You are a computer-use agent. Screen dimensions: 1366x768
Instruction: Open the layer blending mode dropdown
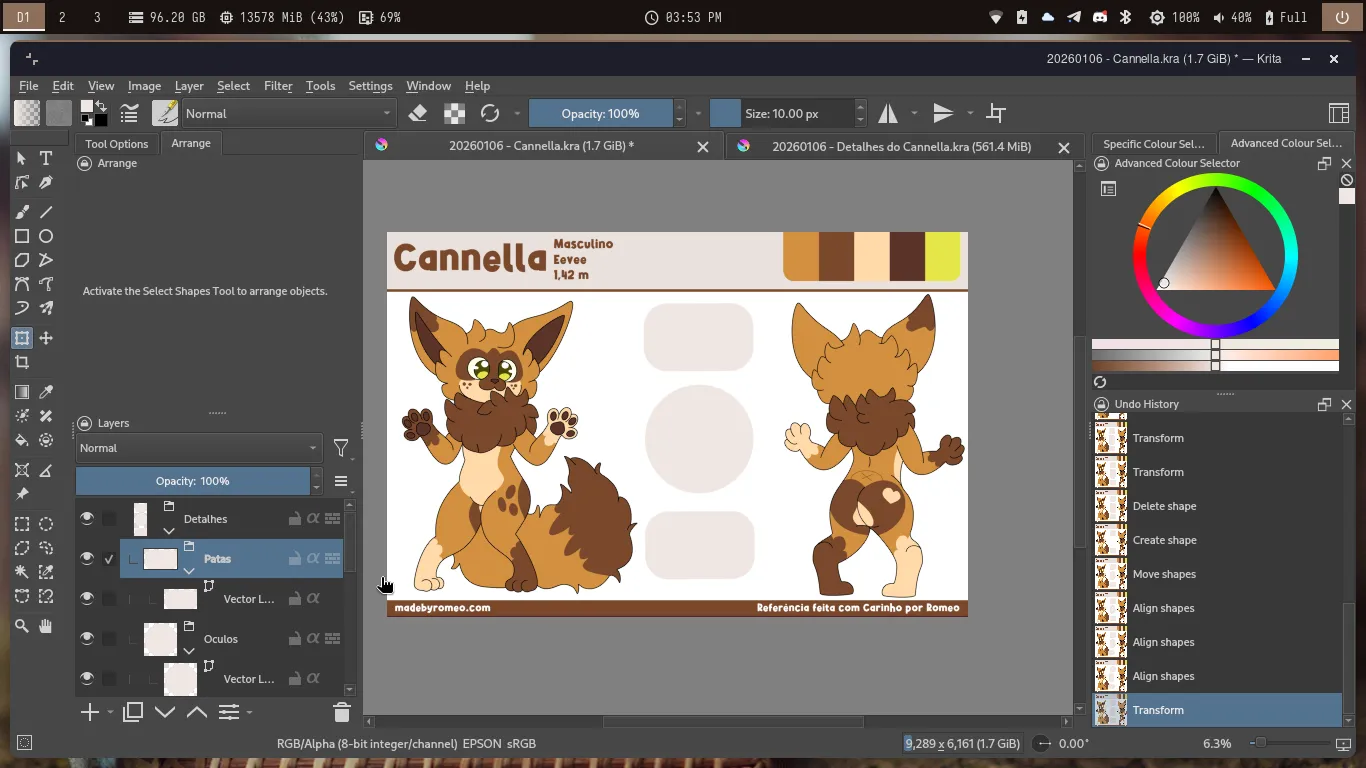tap(199, 448)
